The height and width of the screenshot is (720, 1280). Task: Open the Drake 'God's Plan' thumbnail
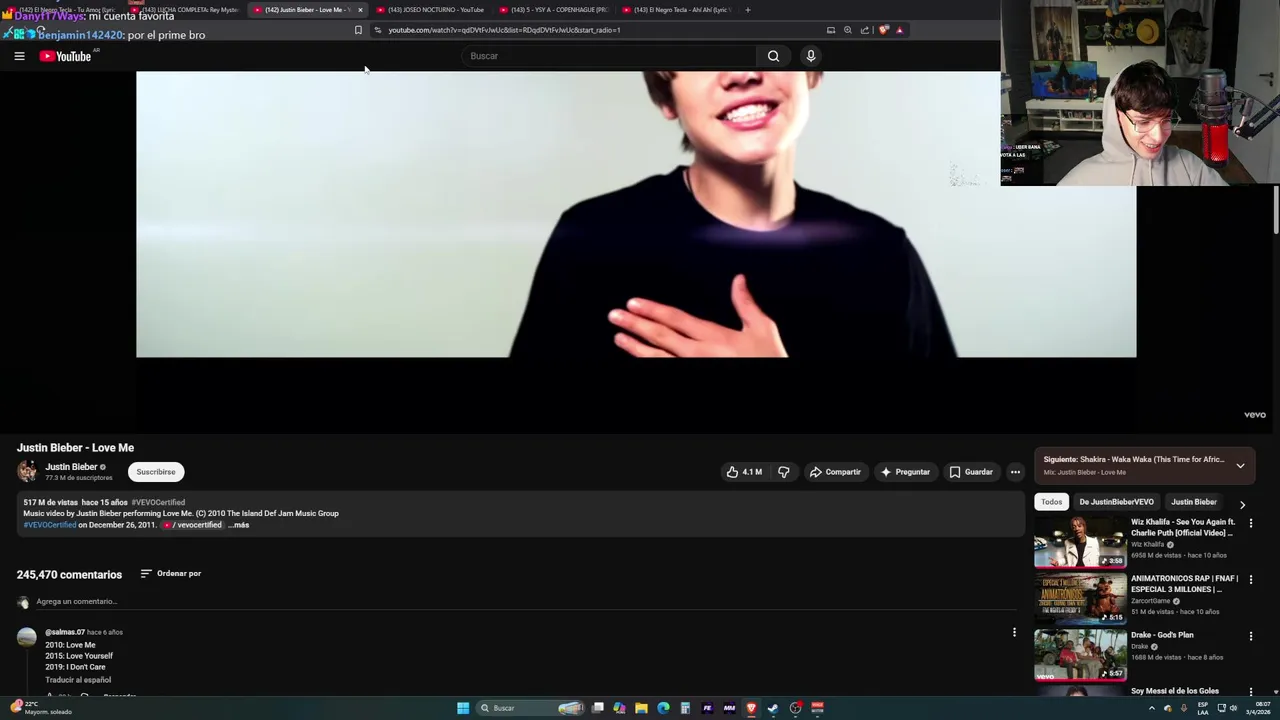coord(1080,655)
